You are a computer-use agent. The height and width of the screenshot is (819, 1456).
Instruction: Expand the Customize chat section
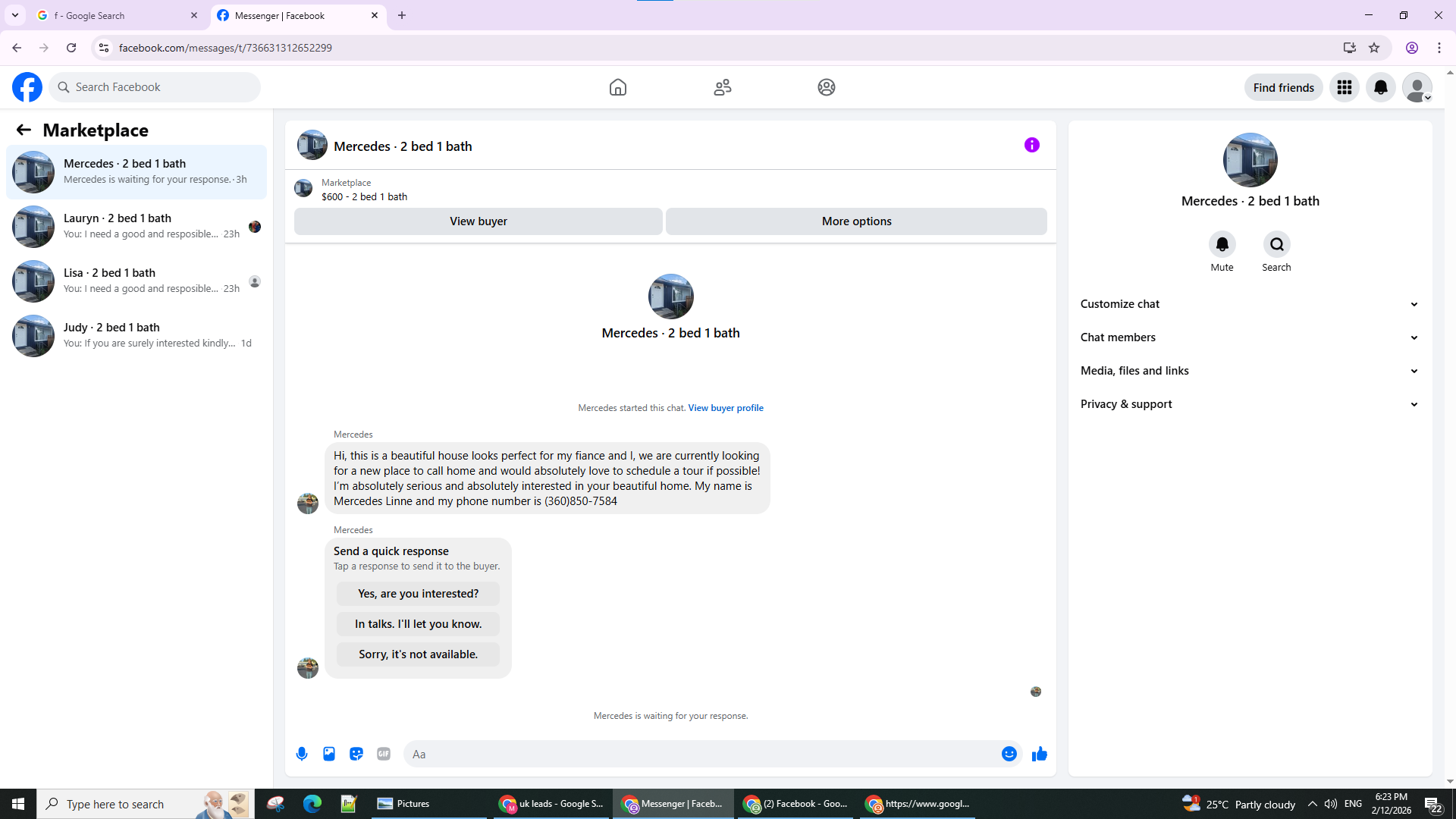pos(1250,304)
